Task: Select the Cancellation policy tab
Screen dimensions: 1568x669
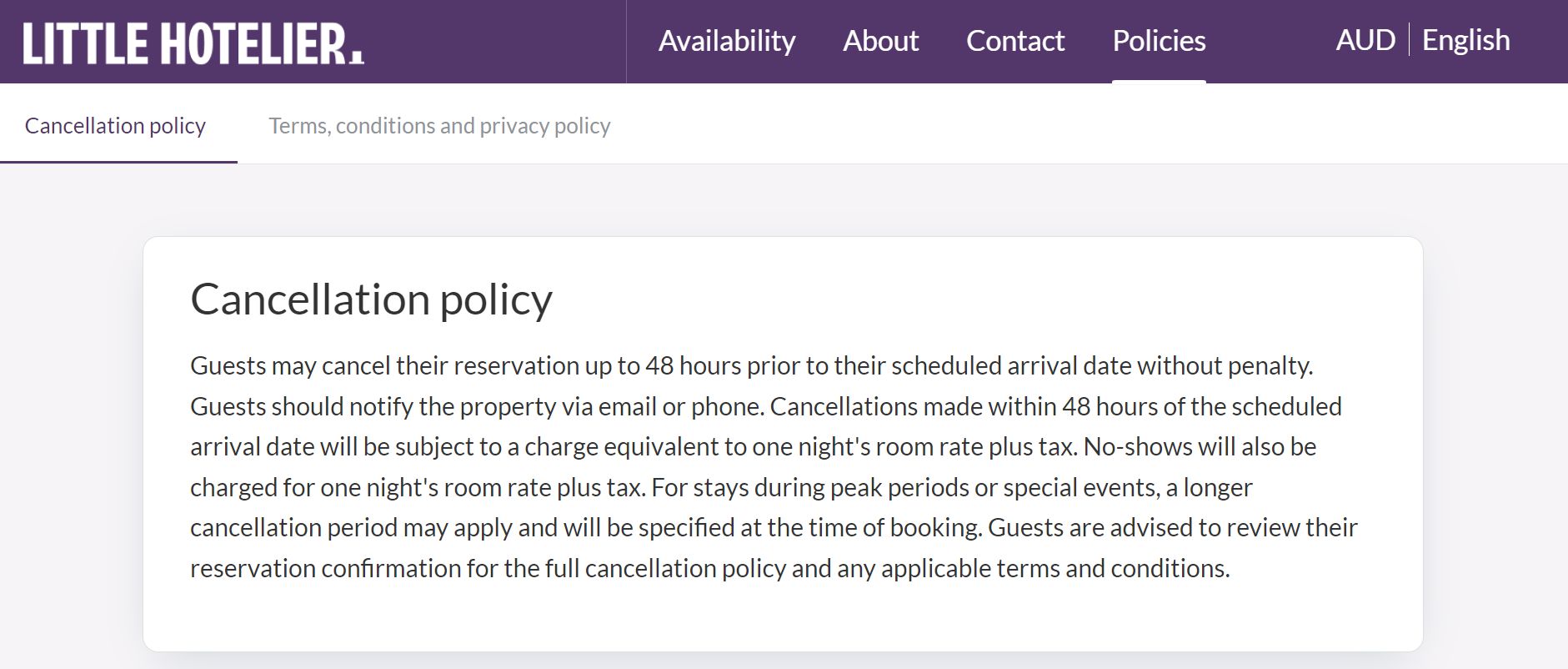Action: click(x=115, y=125)
